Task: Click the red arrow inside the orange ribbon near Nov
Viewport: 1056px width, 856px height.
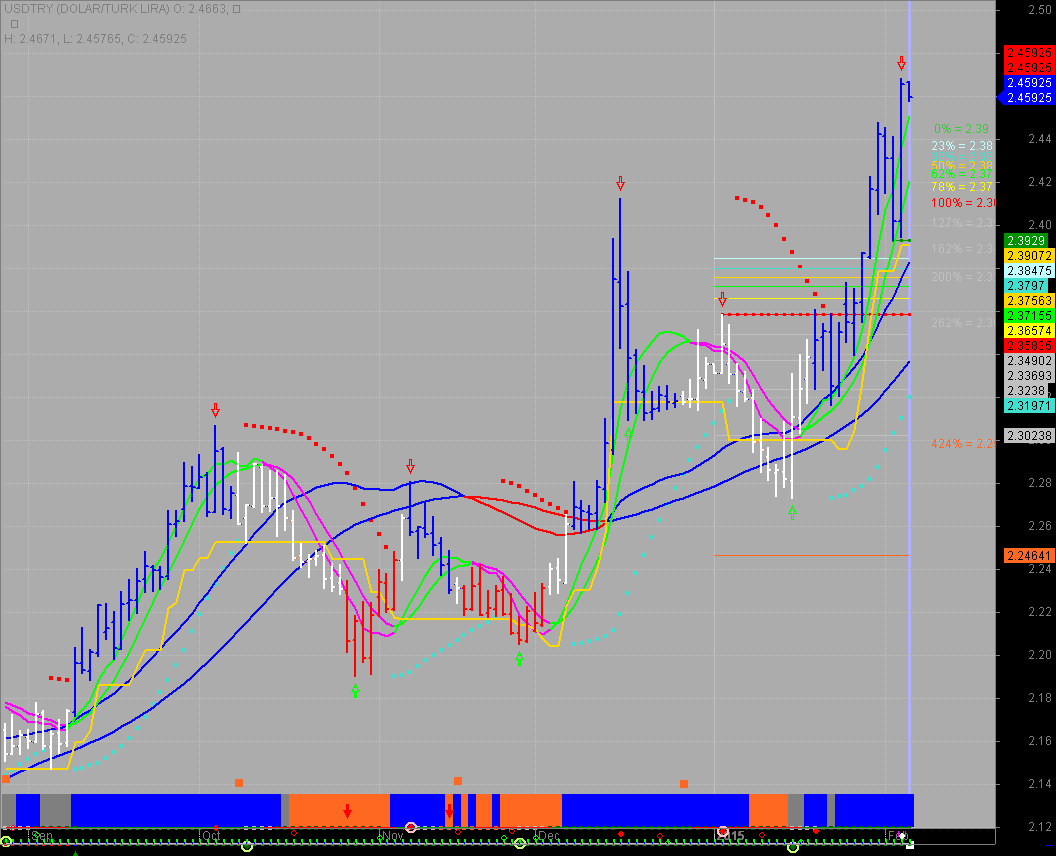Action: tap(347, 810)
